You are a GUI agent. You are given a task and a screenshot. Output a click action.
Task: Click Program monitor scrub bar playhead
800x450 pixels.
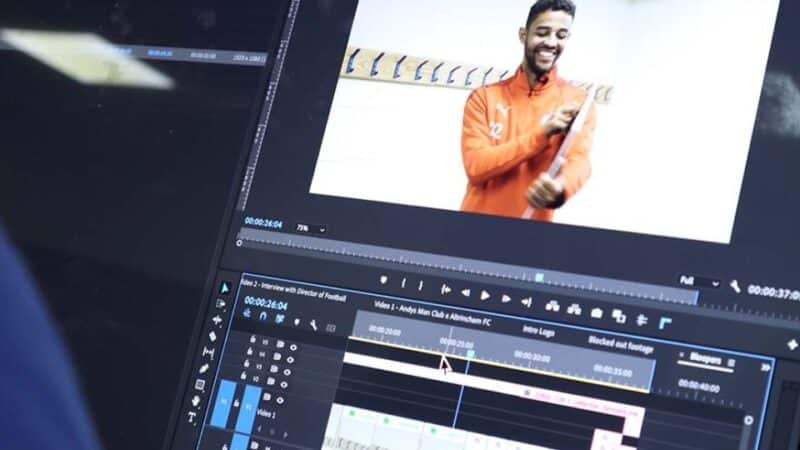[x=539, y=277]
